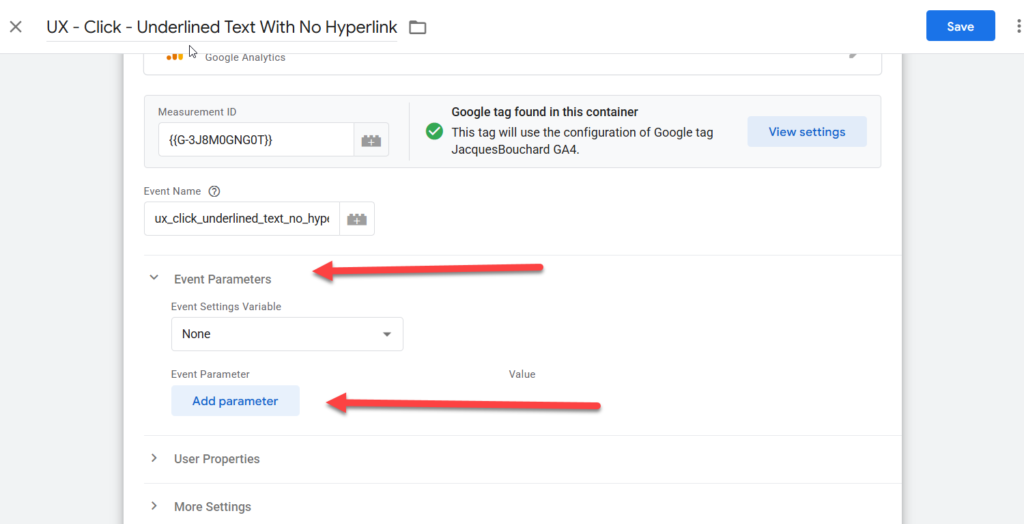Expand the More Settings section

tap(154, 506)
